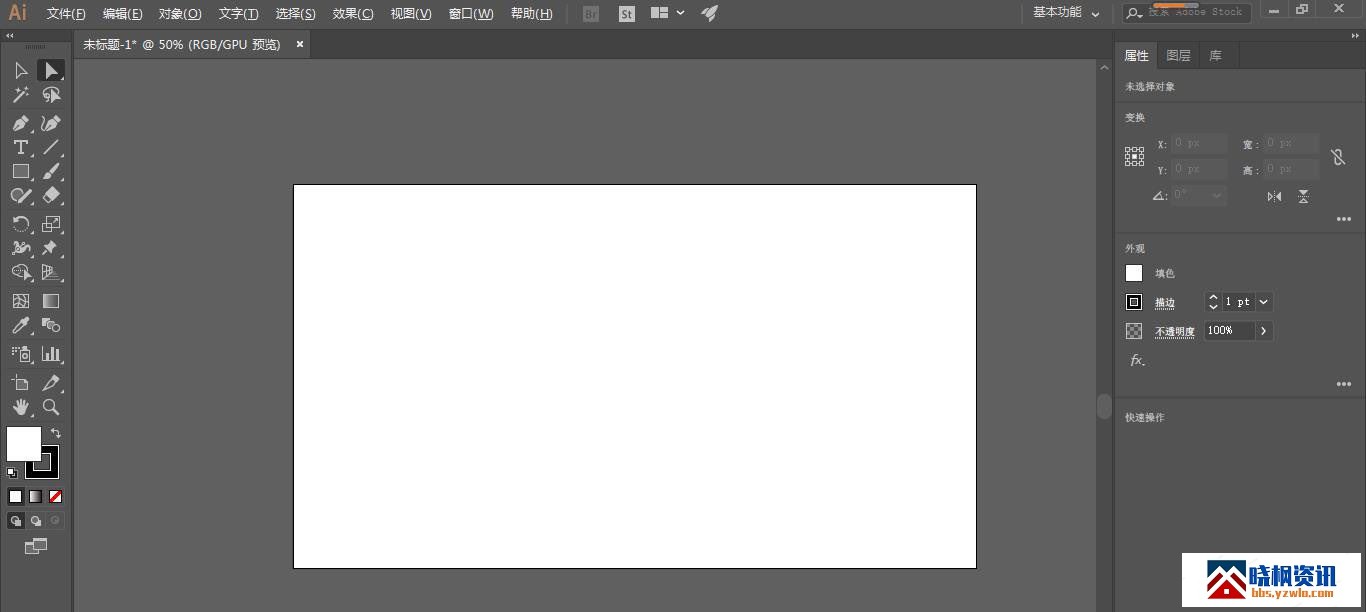
Task: Open the stroke weight dropdown
Action: point(1264,302)
